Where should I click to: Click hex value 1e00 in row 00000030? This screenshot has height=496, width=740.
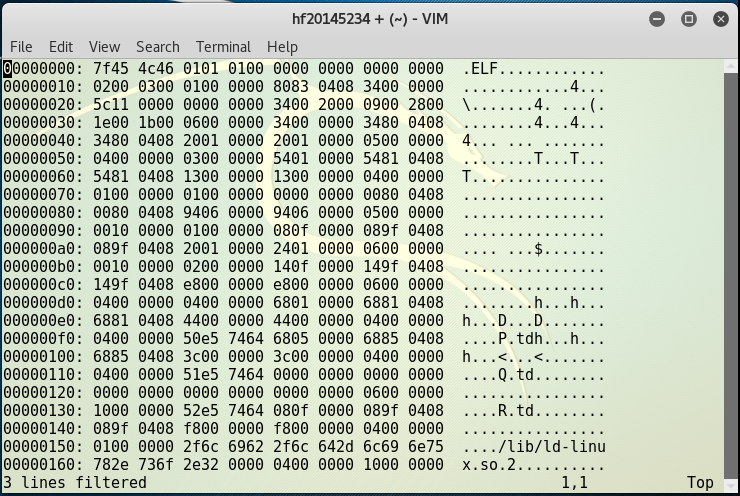[x=110, y=122]
